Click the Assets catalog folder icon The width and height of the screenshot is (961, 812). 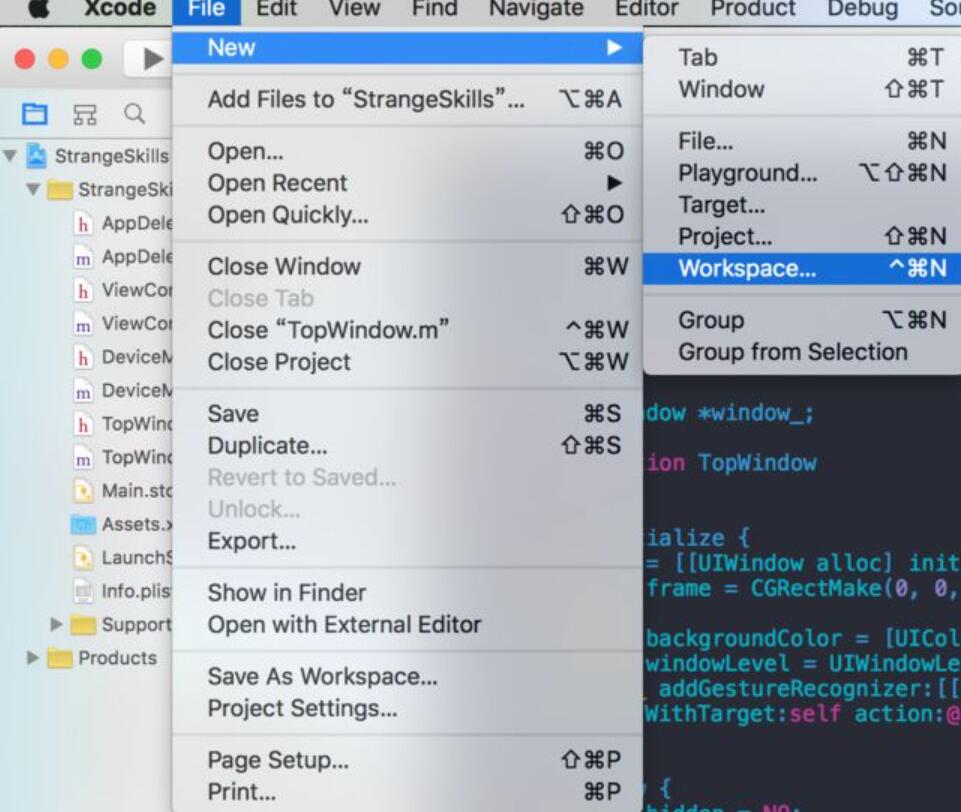click(x=83, y=524)
